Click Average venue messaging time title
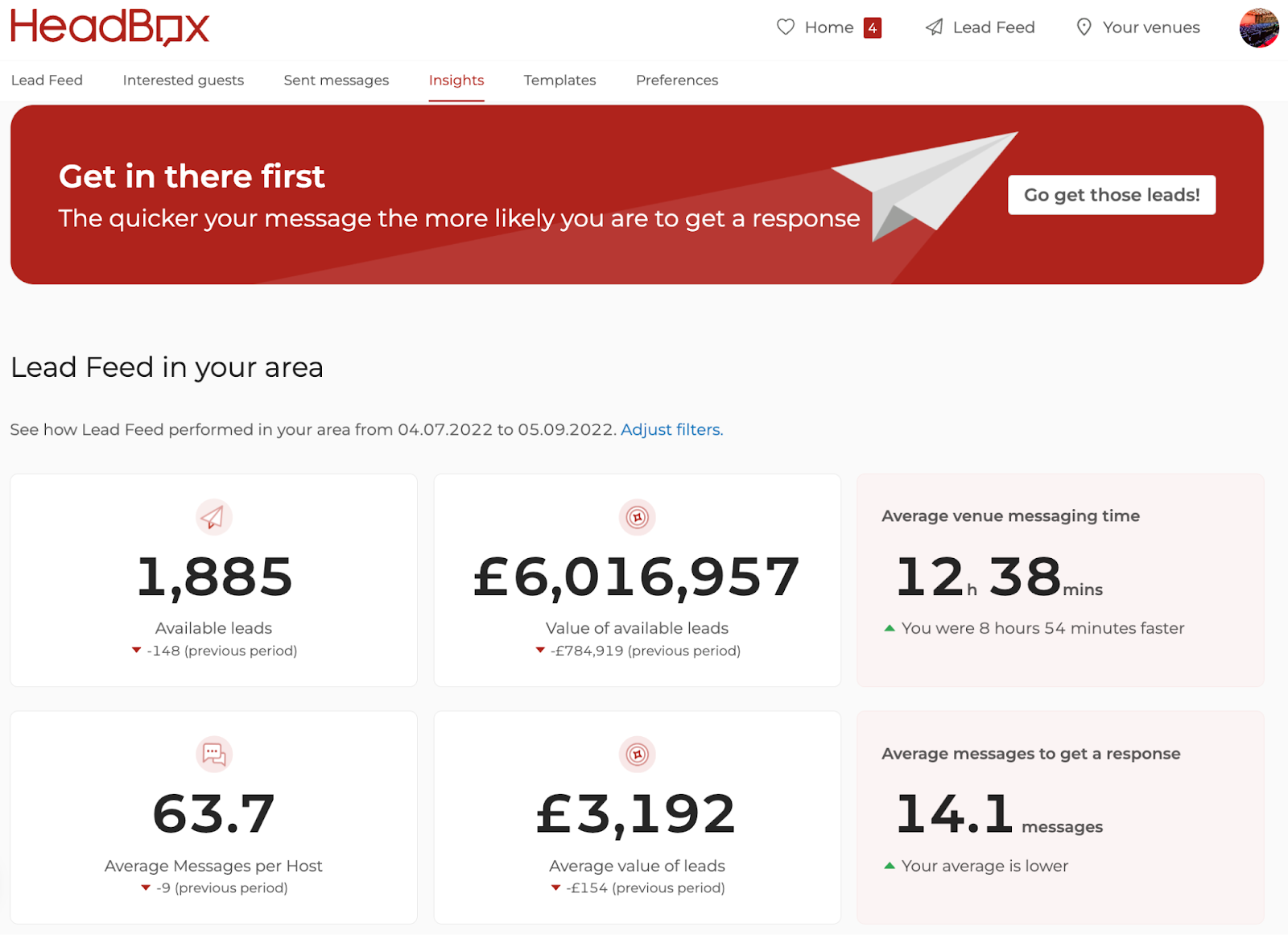 click(x=1010, y=515)
